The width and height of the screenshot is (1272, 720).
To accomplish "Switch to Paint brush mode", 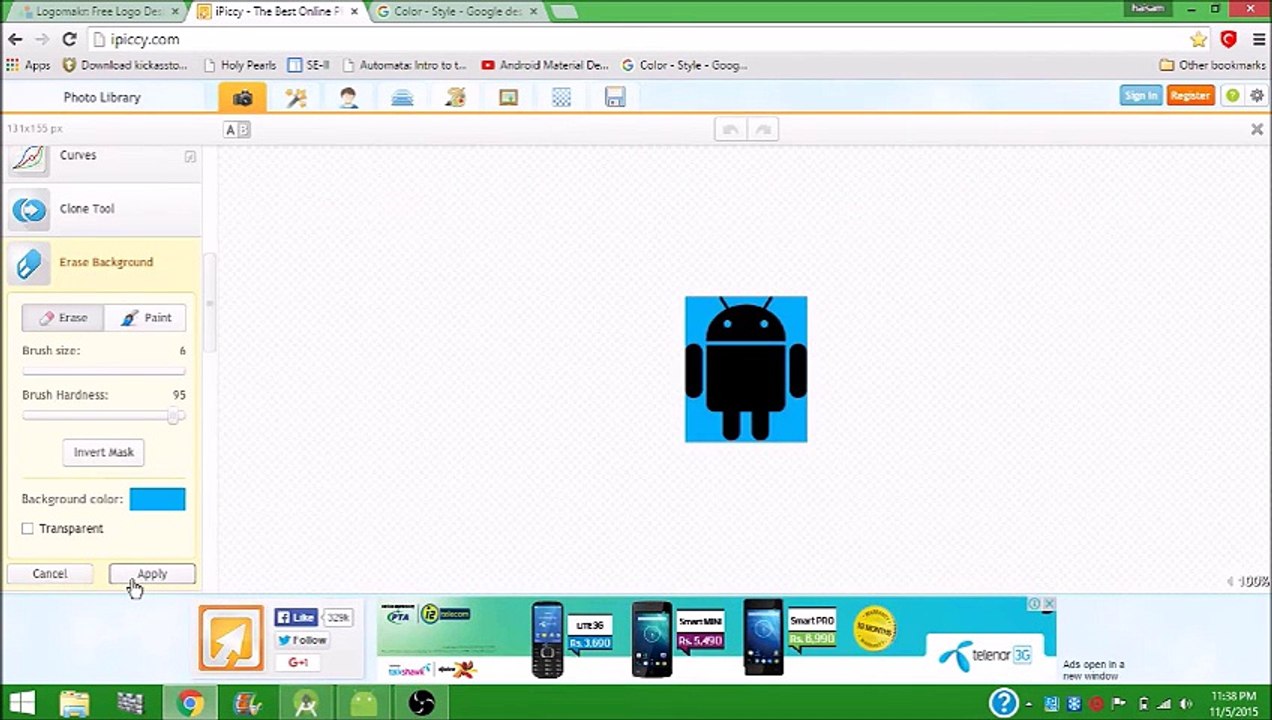I will [x=145, y=318].
